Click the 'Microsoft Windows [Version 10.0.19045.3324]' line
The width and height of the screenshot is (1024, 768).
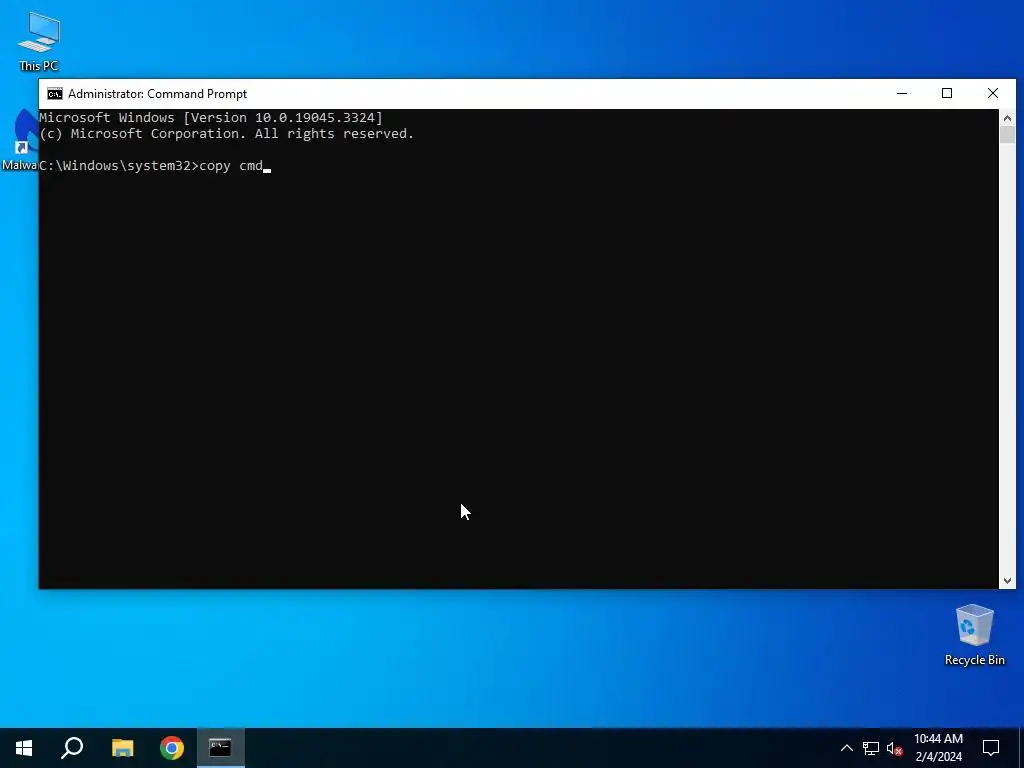[211, 118]
